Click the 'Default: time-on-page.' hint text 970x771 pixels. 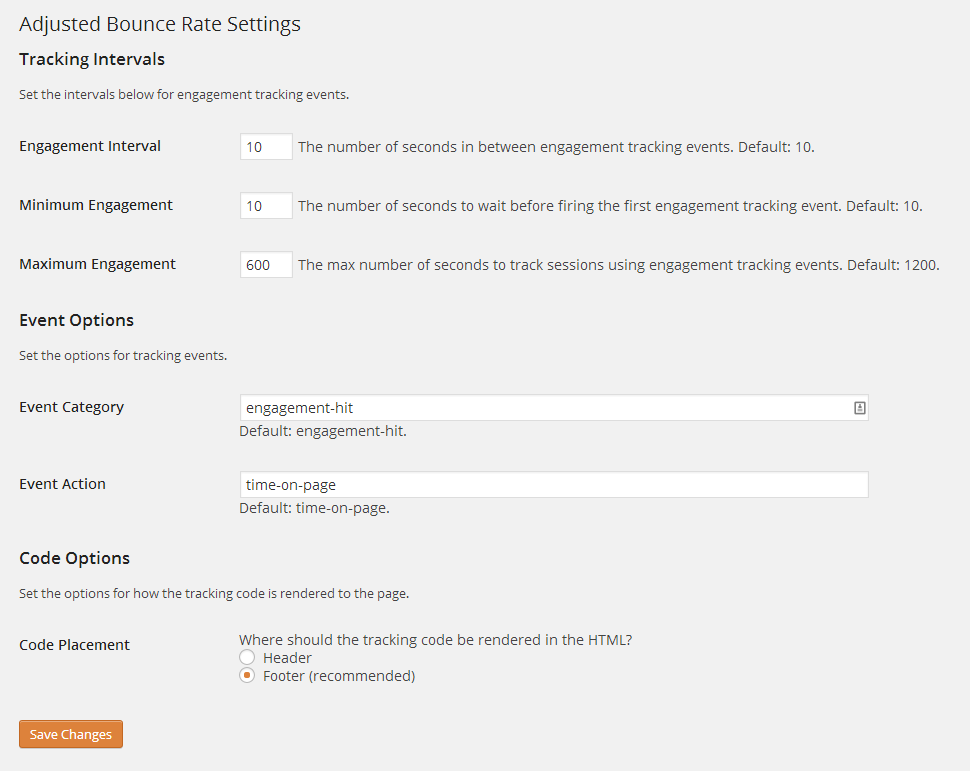314,508
